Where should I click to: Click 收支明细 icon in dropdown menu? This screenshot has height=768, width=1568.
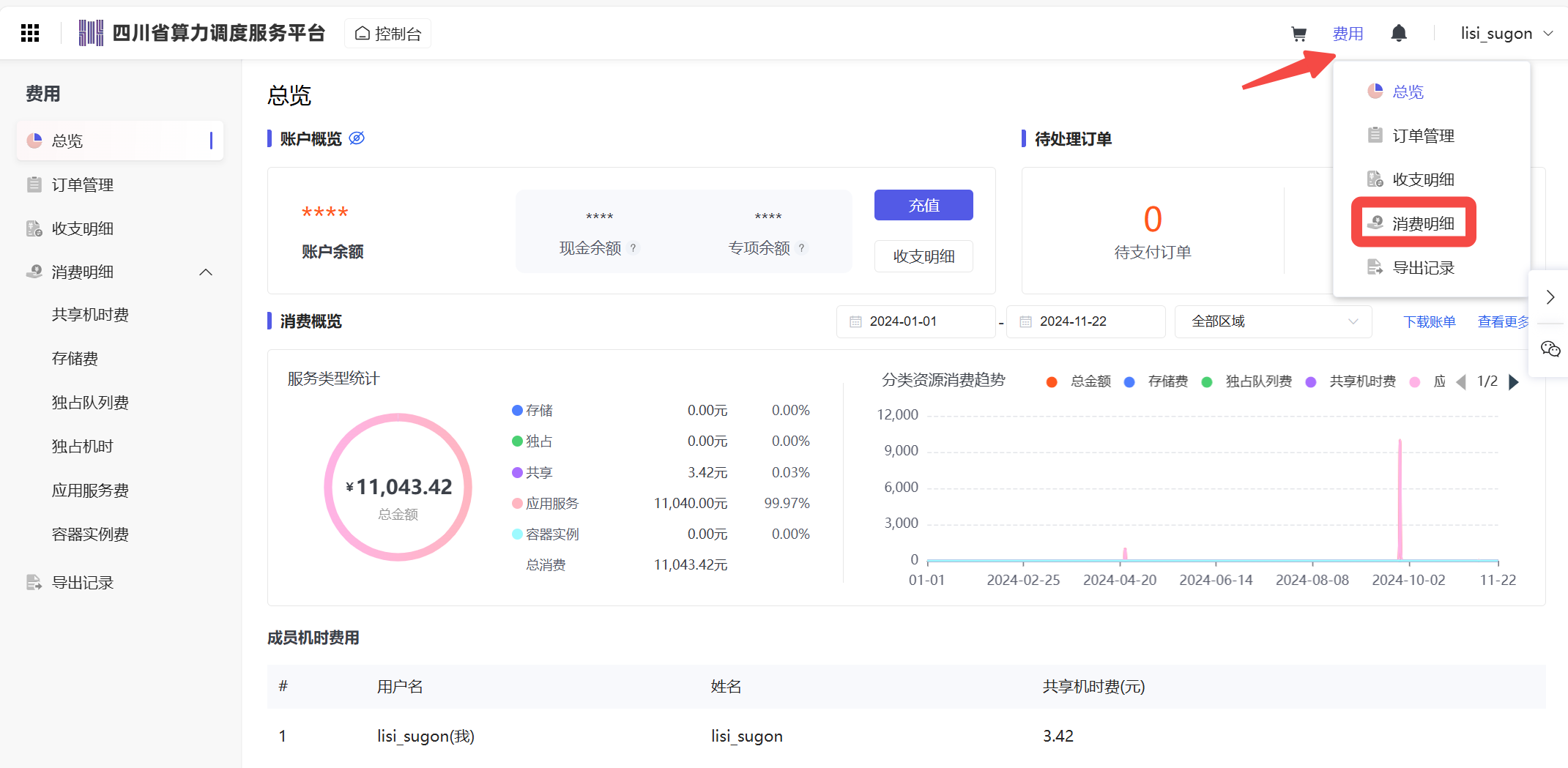pos(1375,179)
